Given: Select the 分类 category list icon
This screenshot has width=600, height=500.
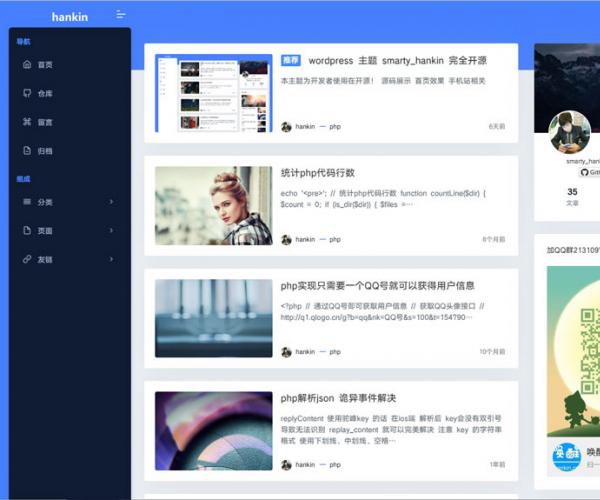Looking at the screenshot, I should (27, 202).
